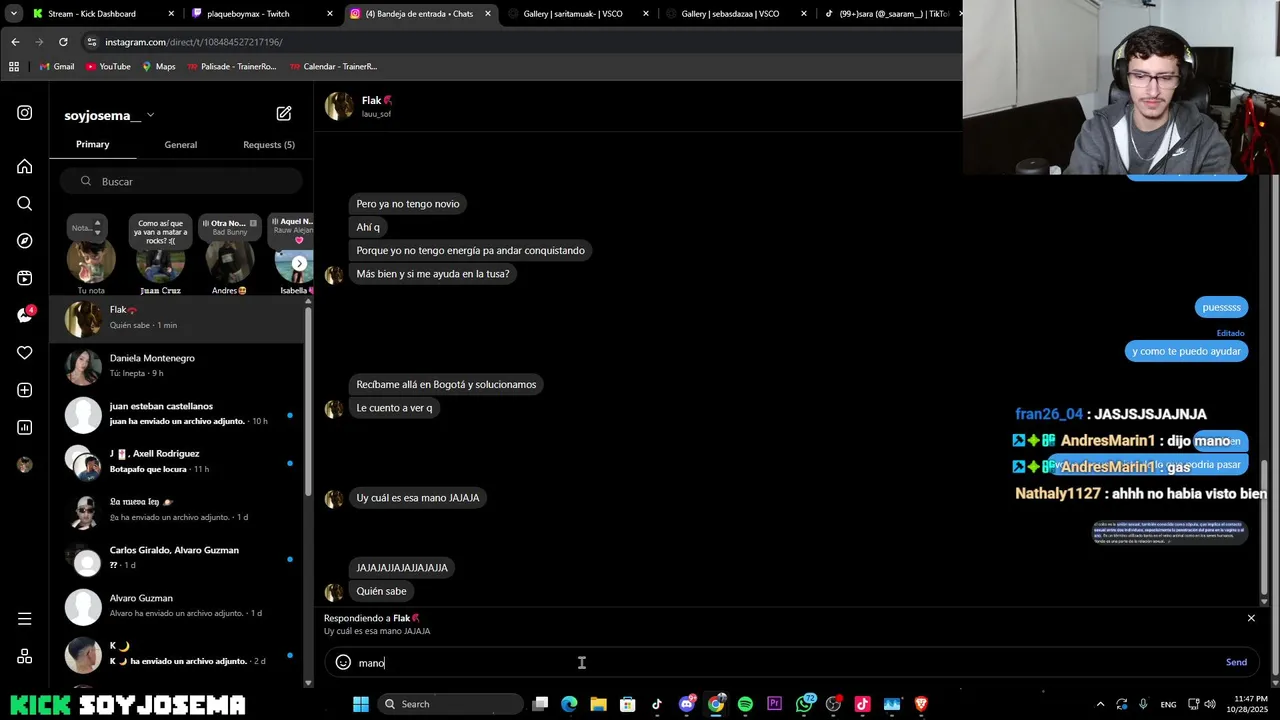
Task: Open the Meta apps grid icon in sidebar
Action: tap(25, 657)
